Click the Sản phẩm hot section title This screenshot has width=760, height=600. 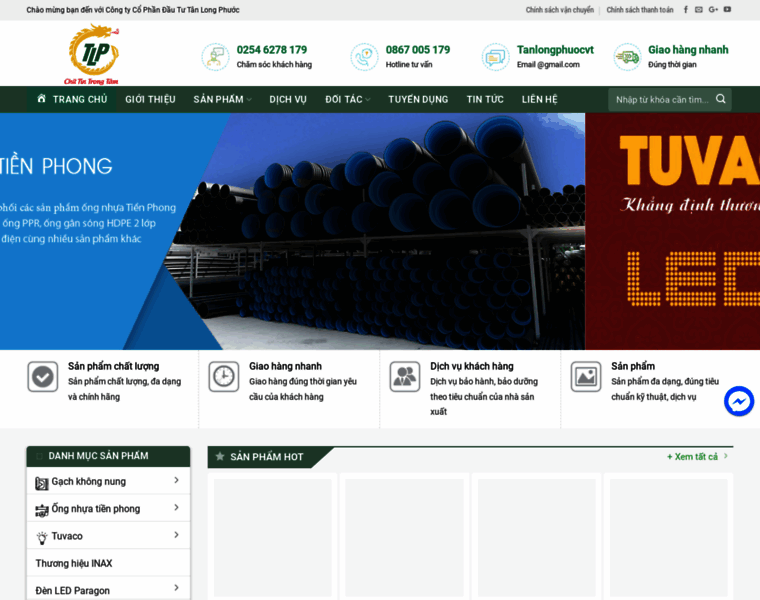267,457
